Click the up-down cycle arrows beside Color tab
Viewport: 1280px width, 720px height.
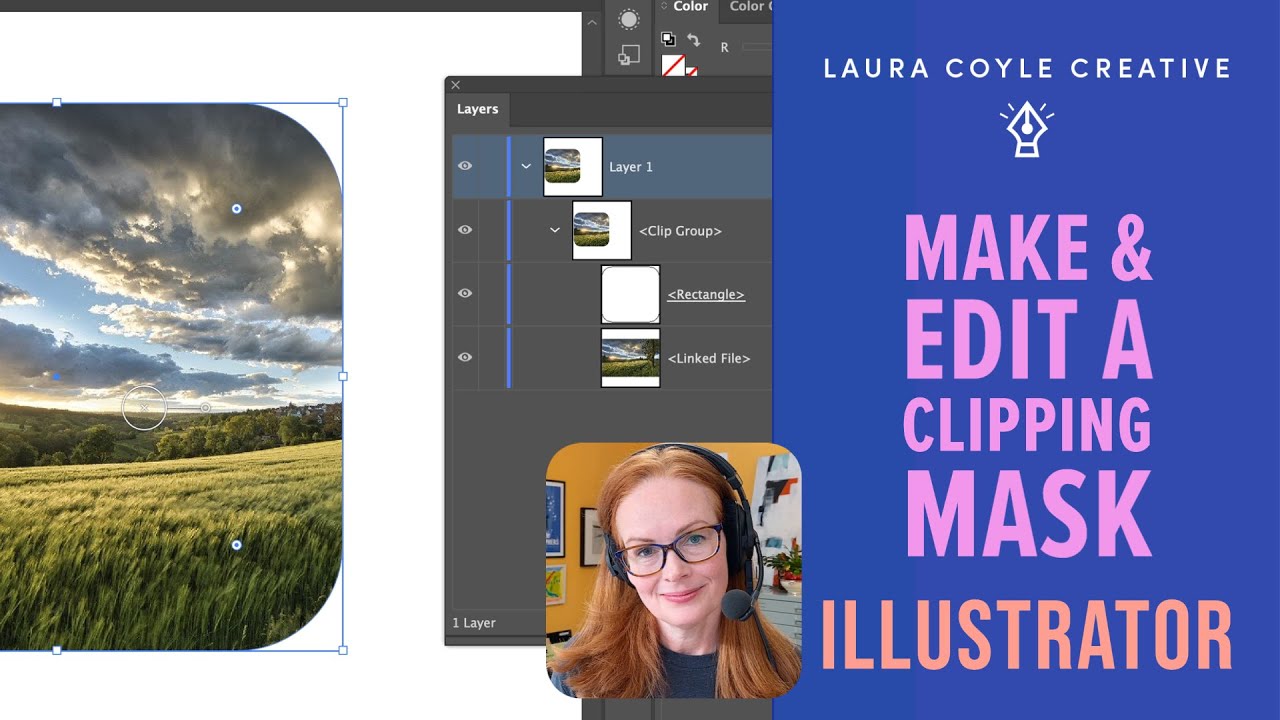pyautogui.click(x=665, y=6)
